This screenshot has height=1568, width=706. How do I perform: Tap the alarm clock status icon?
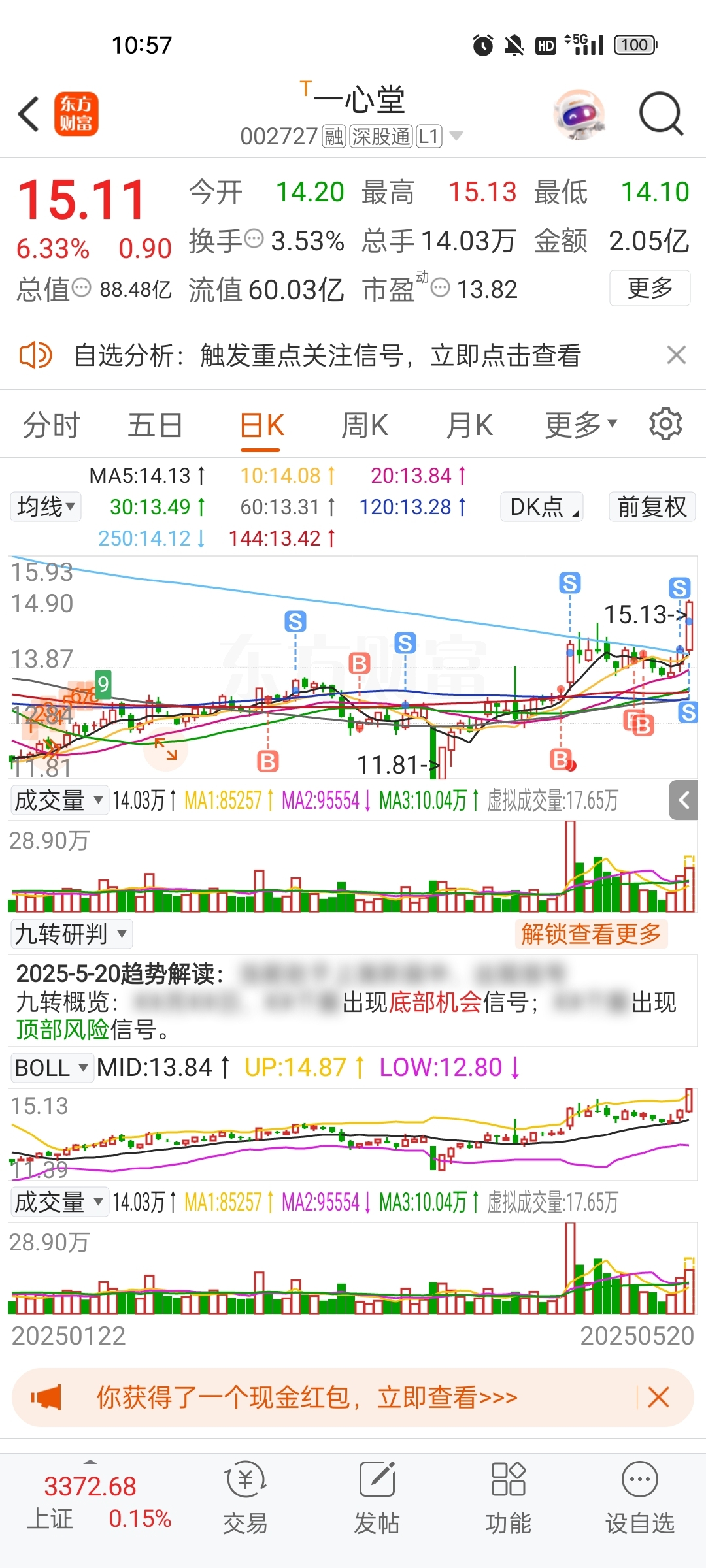483,45
